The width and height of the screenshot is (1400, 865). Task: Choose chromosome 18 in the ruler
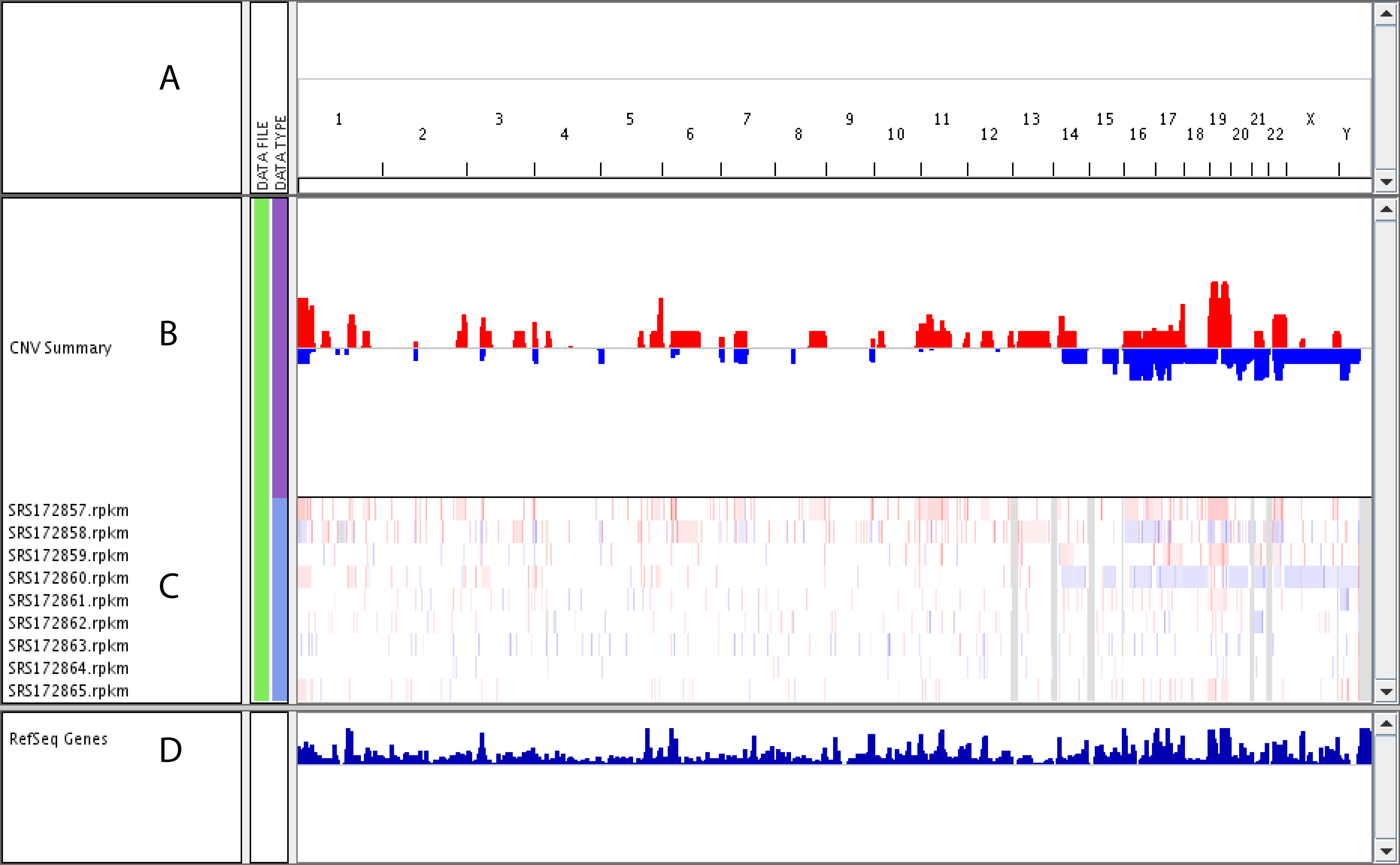click(x=1195, y=134)
